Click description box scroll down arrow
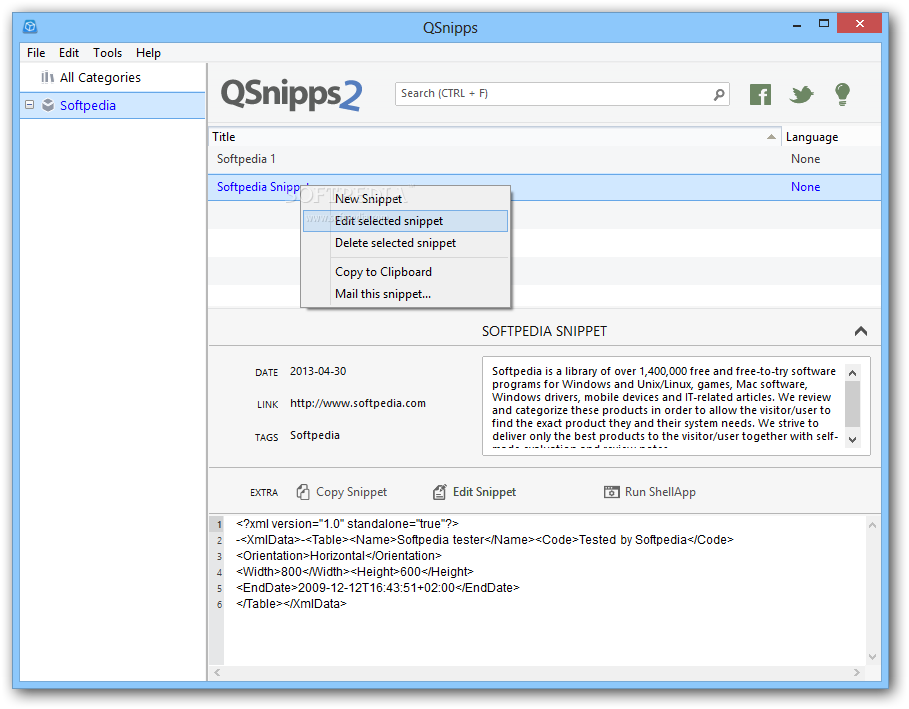The height and width of the screenshot is (709, 909). pyautogui.click(x=852, y=439)
